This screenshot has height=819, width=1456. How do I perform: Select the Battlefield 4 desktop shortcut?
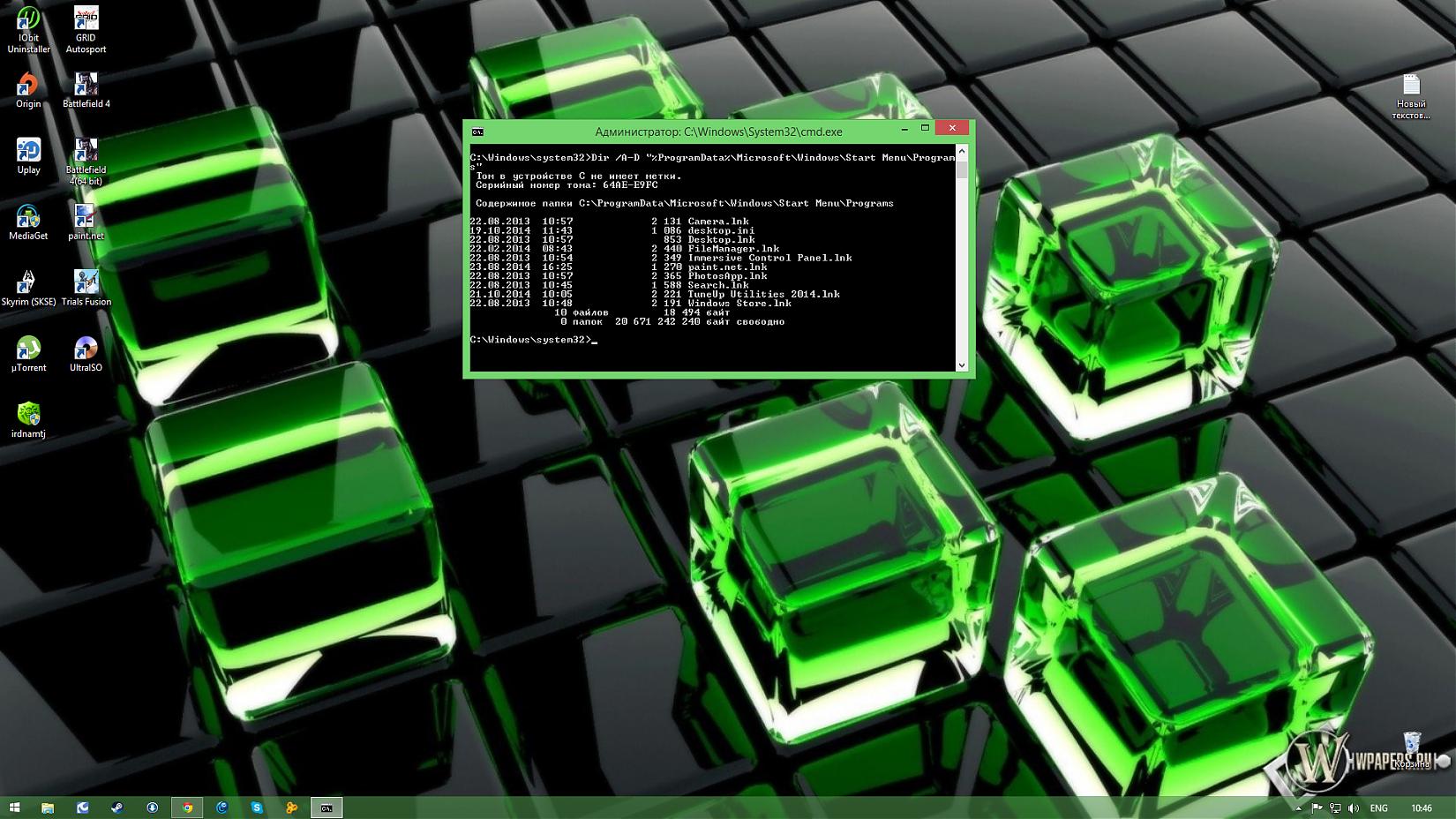[x=86, y=91]
